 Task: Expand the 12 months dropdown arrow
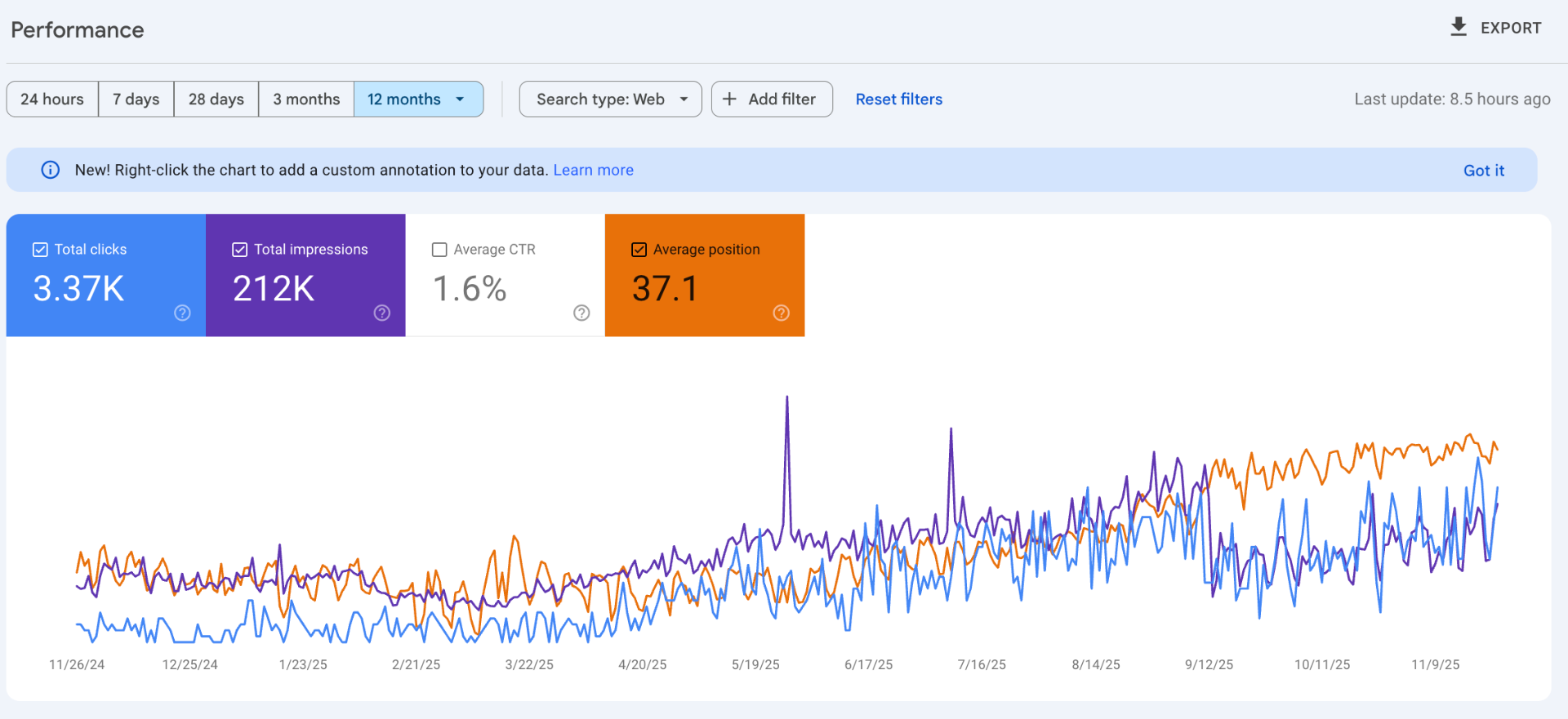click(460, 100)
